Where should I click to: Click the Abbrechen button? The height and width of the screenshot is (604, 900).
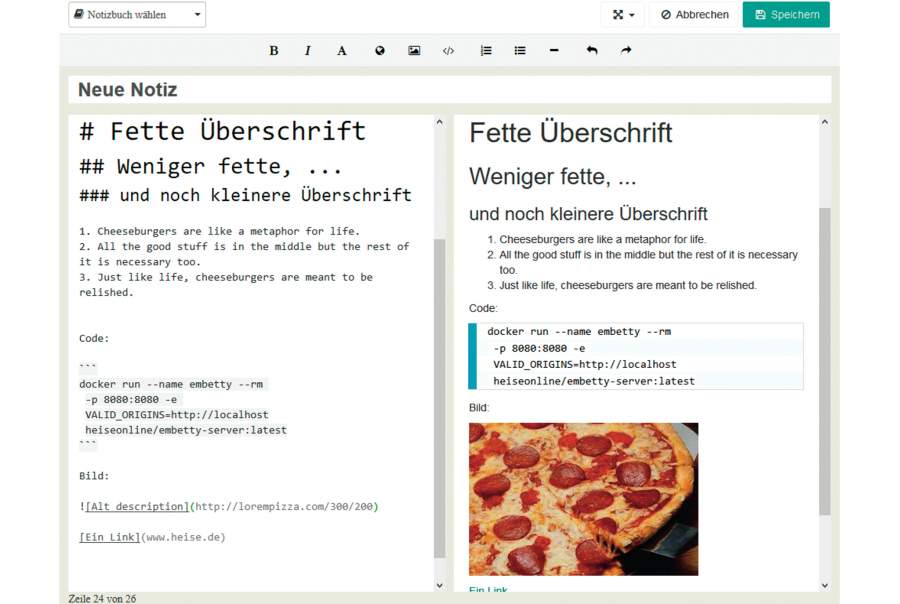click(x=695, y=14)
